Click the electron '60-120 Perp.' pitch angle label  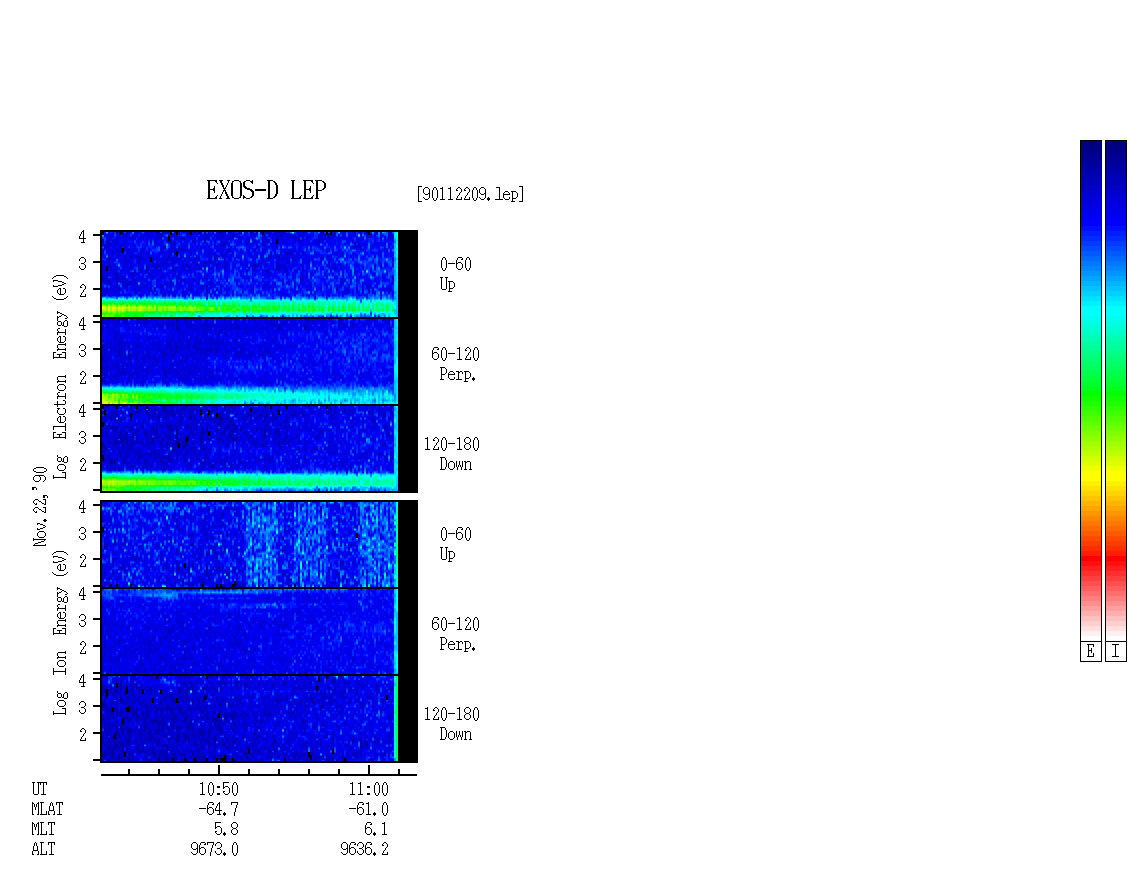[455, 364]
